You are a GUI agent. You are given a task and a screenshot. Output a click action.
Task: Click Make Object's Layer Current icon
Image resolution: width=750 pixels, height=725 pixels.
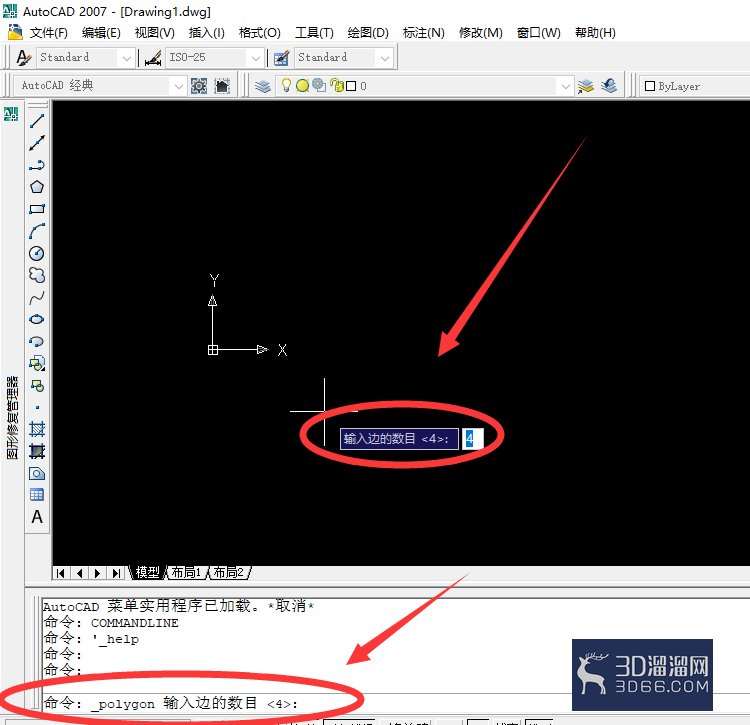[x=585, y=86]
